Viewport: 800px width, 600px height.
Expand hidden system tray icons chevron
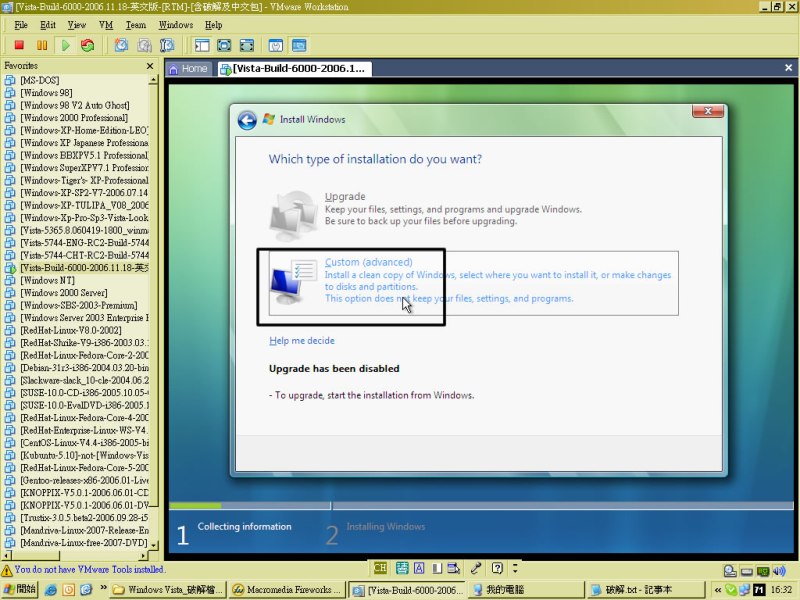pos(717,590)
